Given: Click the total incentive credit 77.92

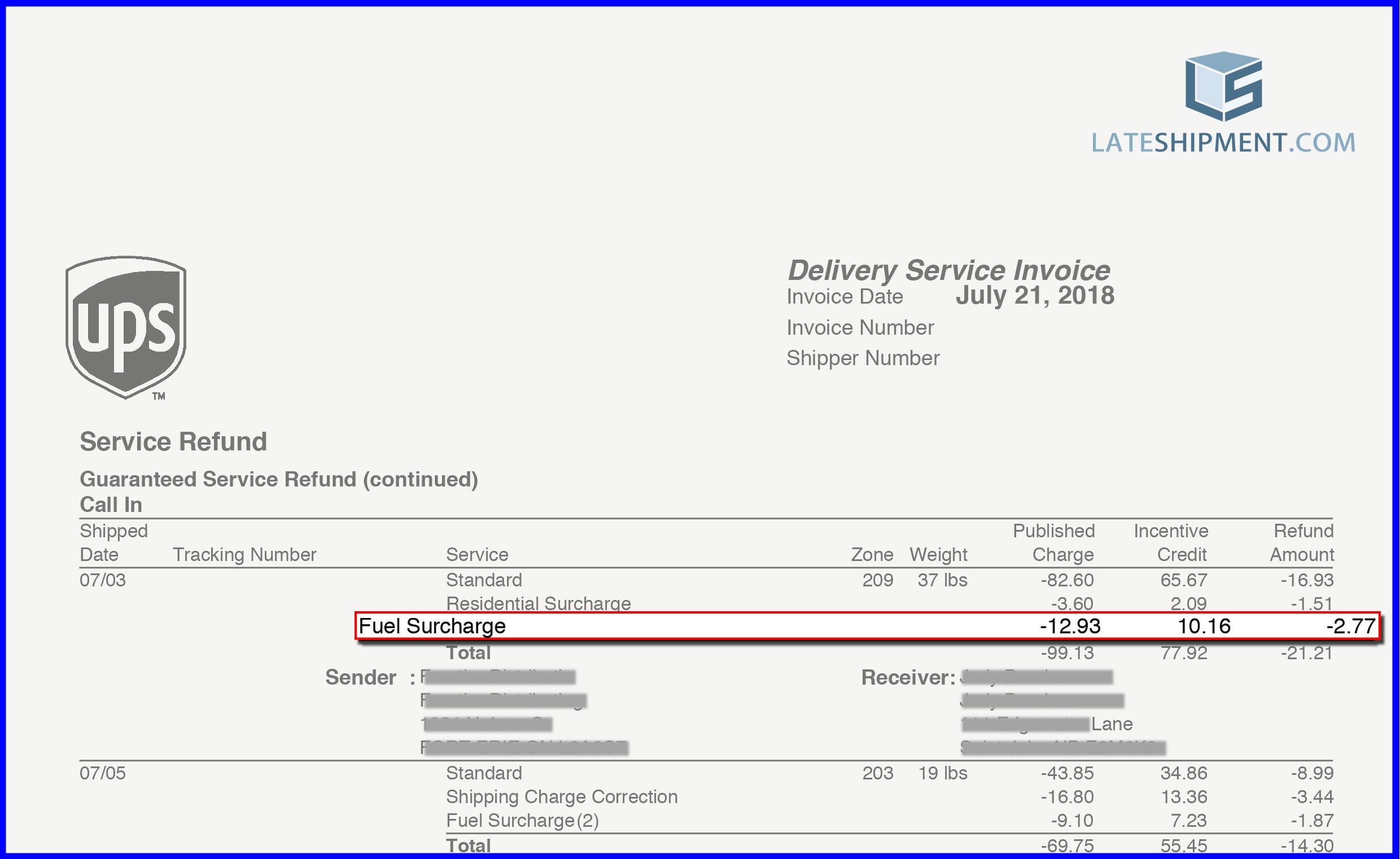Looking at the screenshot, I should pos(1184,654).
